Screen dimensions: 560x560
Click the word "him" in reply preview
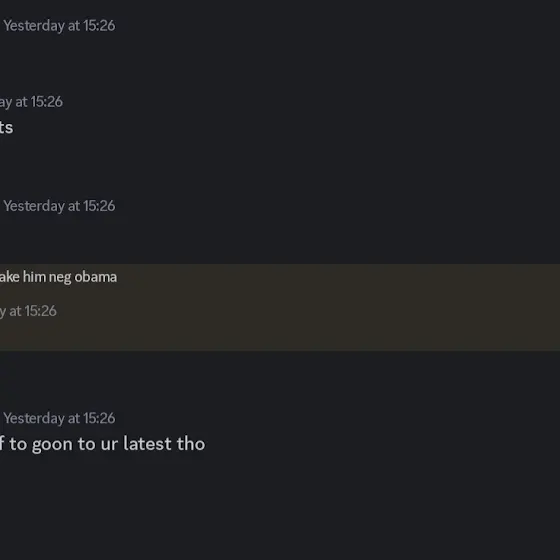(x=34, y=277)
